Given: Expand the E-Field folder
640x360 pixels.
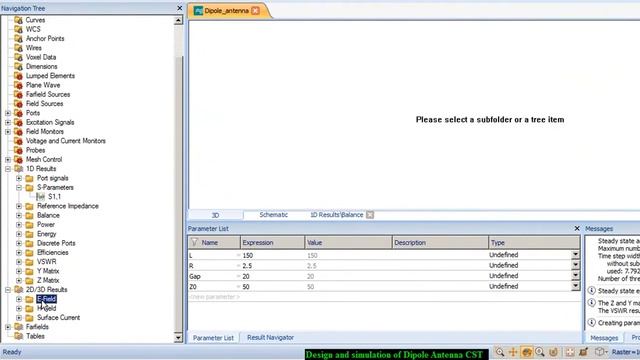Looking at the screenshot, I should 19,299.
